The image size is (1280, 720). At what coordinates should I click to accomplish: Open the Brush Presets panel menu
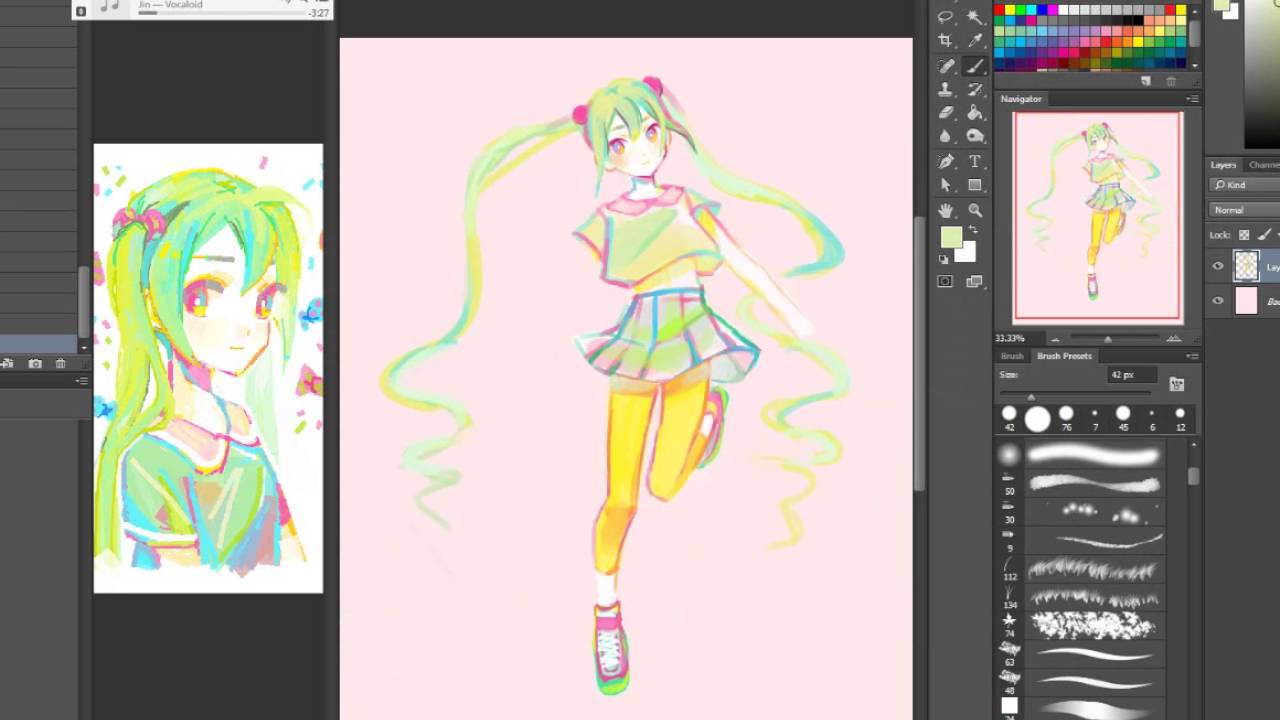pyautogui.click(x=1192, y=356)
